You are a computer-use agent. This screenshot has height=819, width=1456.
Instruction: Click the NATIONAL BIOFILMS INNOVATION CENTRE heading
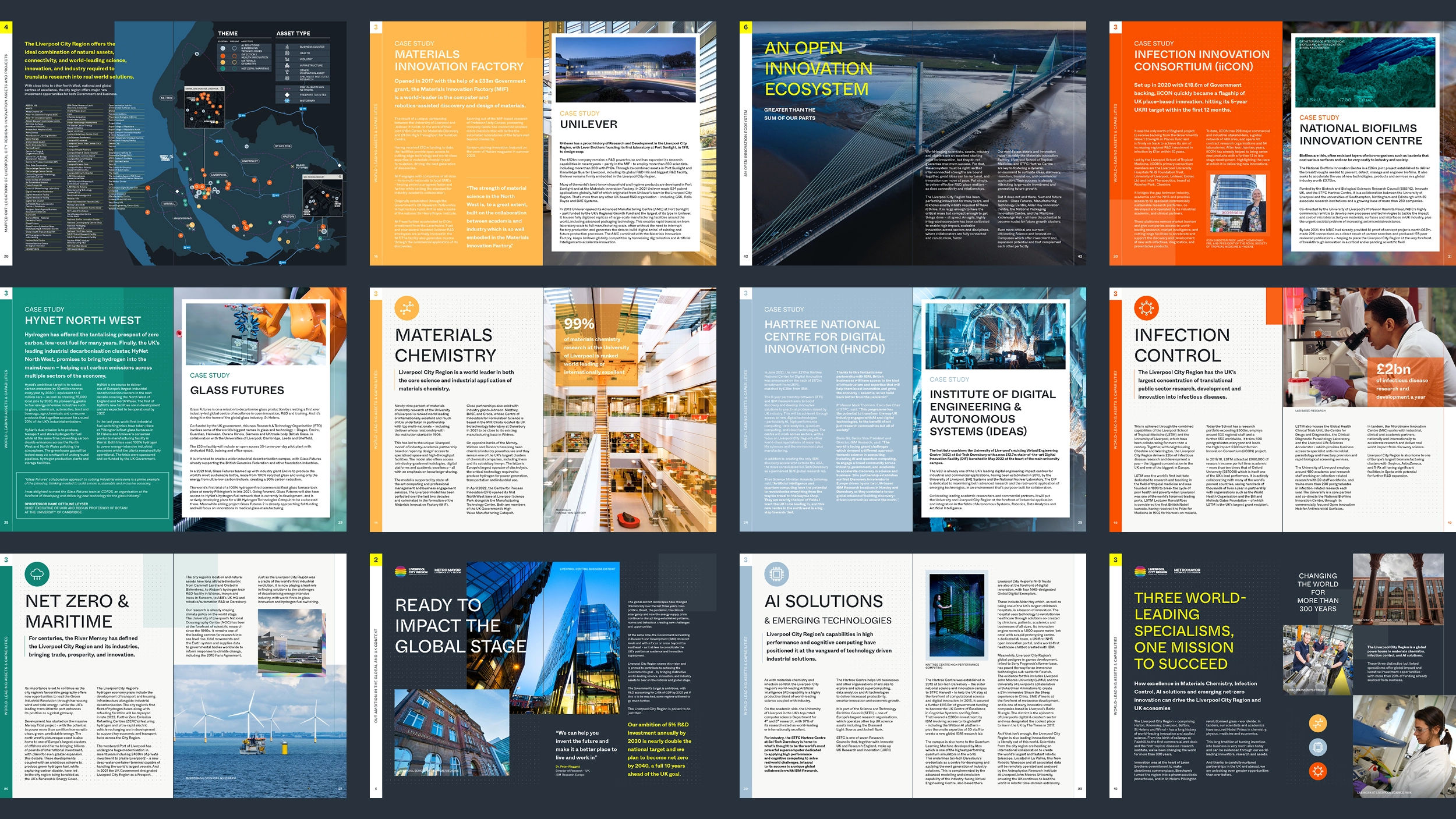(x=1360, y=134)
